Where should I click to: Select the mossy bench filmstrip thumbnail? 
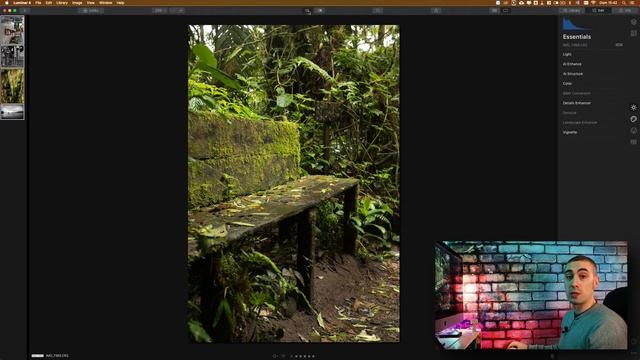coord(12,86)
